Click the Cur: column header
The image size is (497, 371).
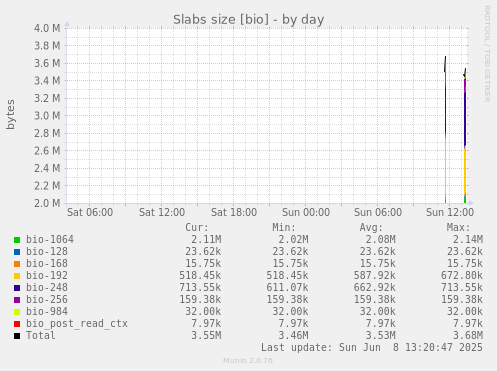click(197, 228)
